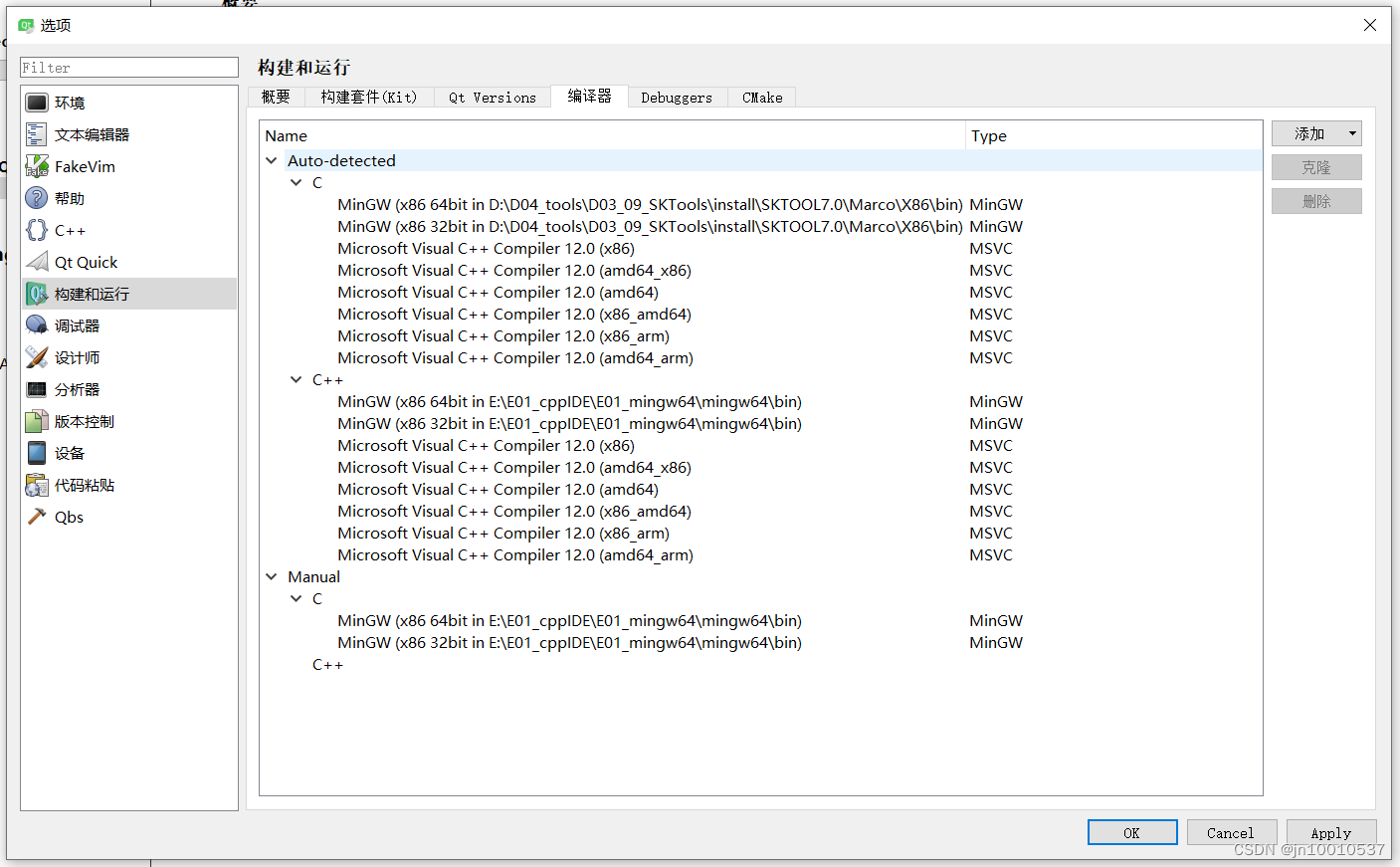The height and width of the screenshot is (867, 1400).
Task: Select the 设计师 designer settings icon
Action: [37, 356]
